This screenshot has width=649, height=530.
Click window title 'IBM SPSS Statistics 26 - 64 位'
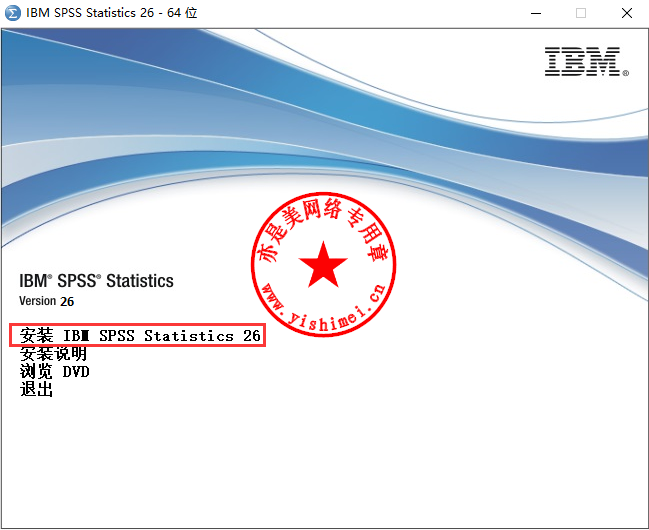[112, 13]
